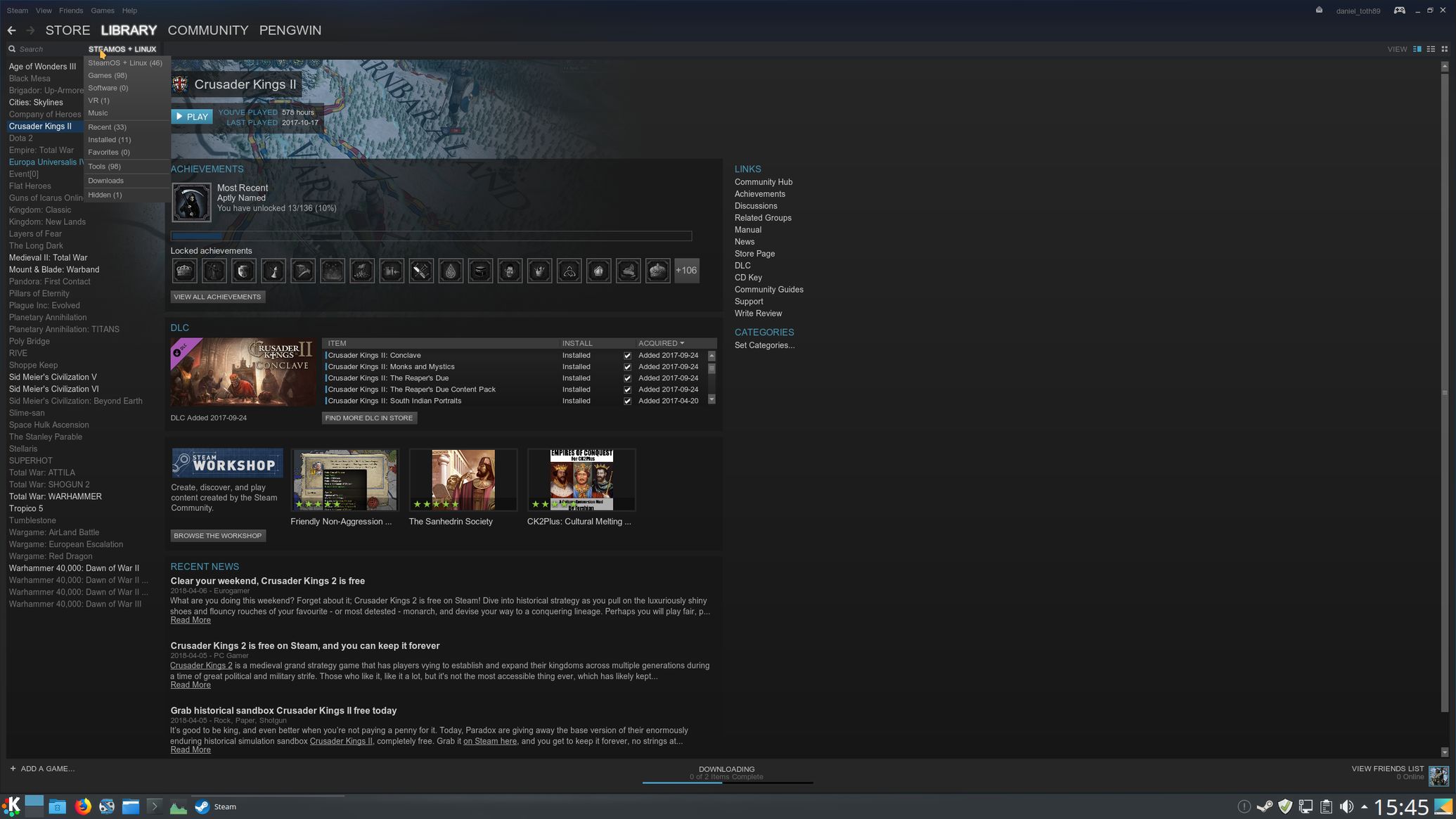Click the plus icon beside Add a Game
This screenshot has width=1456, height=819.
pyautogui.click(x=13, y=768)
